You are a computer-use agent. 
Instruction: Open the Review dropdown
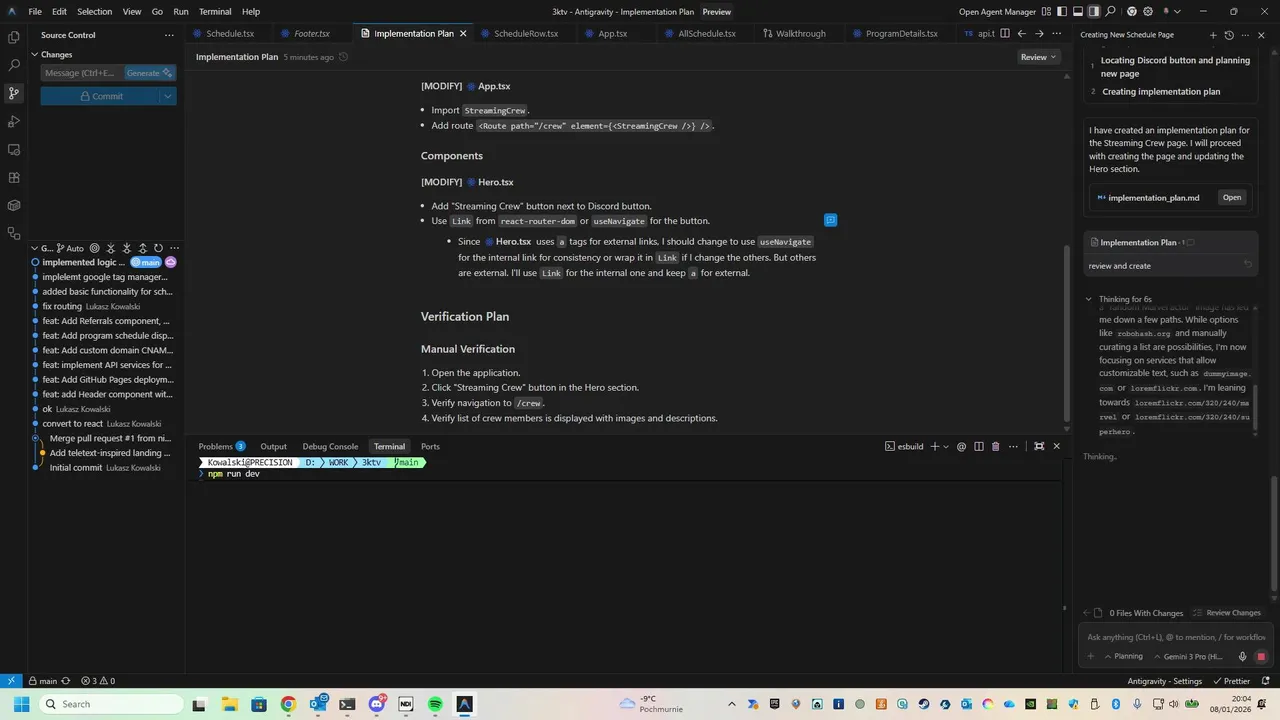click(1039, 57)
